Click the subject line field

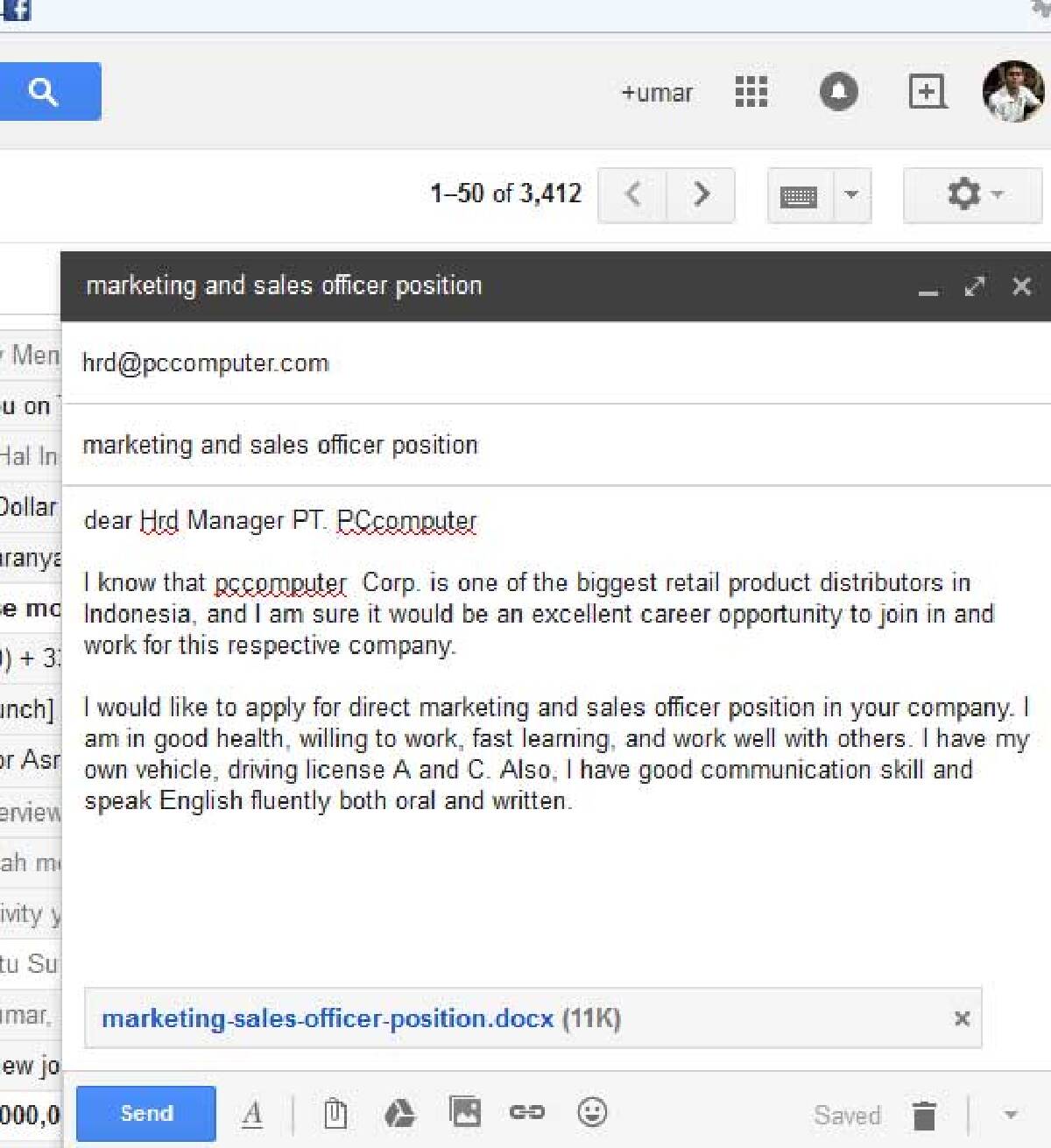[x=557, y=445]
